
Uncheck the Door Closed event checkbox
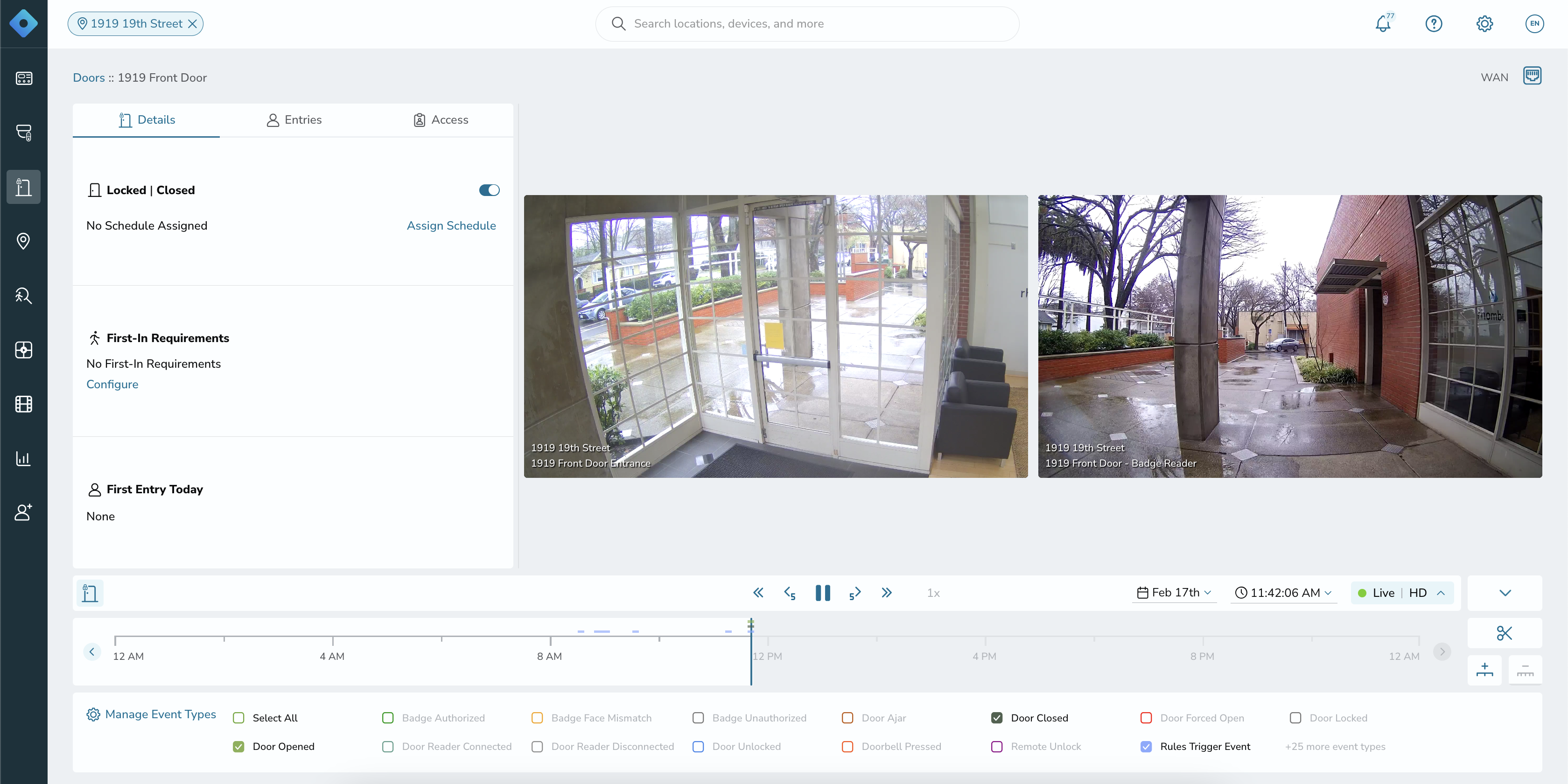(x=996, y=718)
